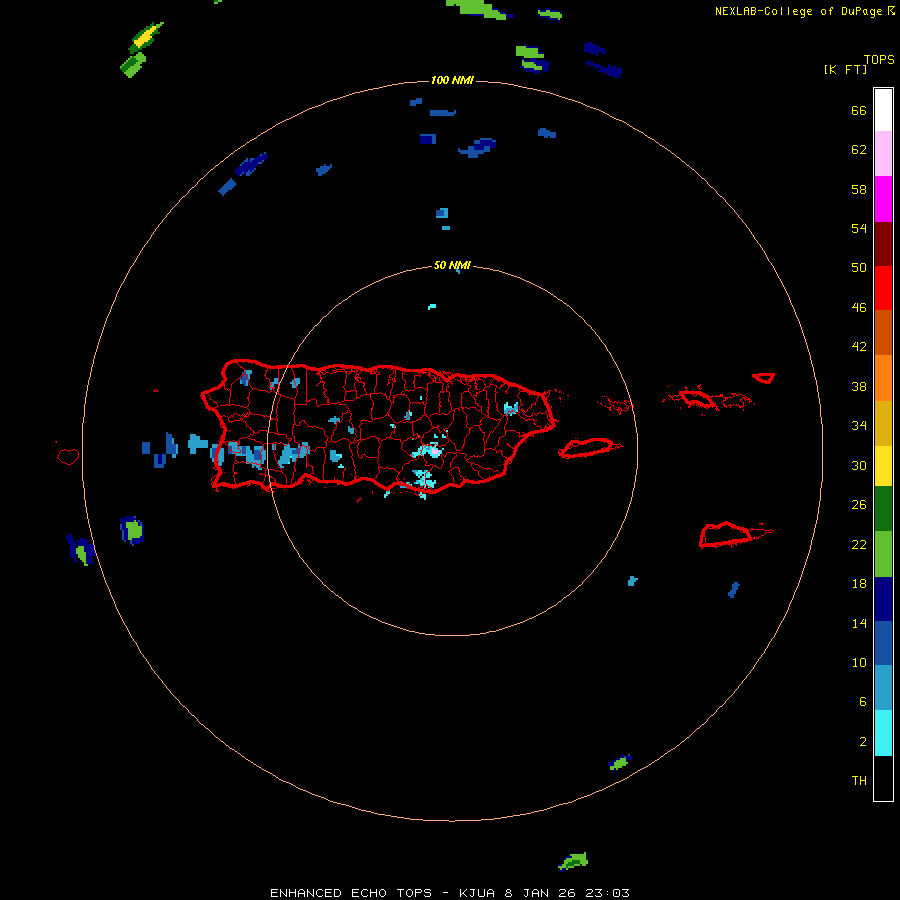Click the 62 value on the legend
Viewport: 900px width, 900px height.
point(859,149)
